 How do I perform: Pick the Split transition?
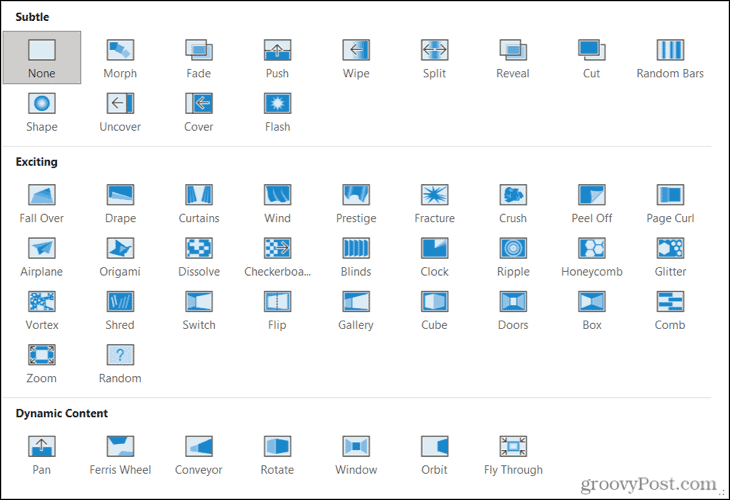(x=434, y=58)
